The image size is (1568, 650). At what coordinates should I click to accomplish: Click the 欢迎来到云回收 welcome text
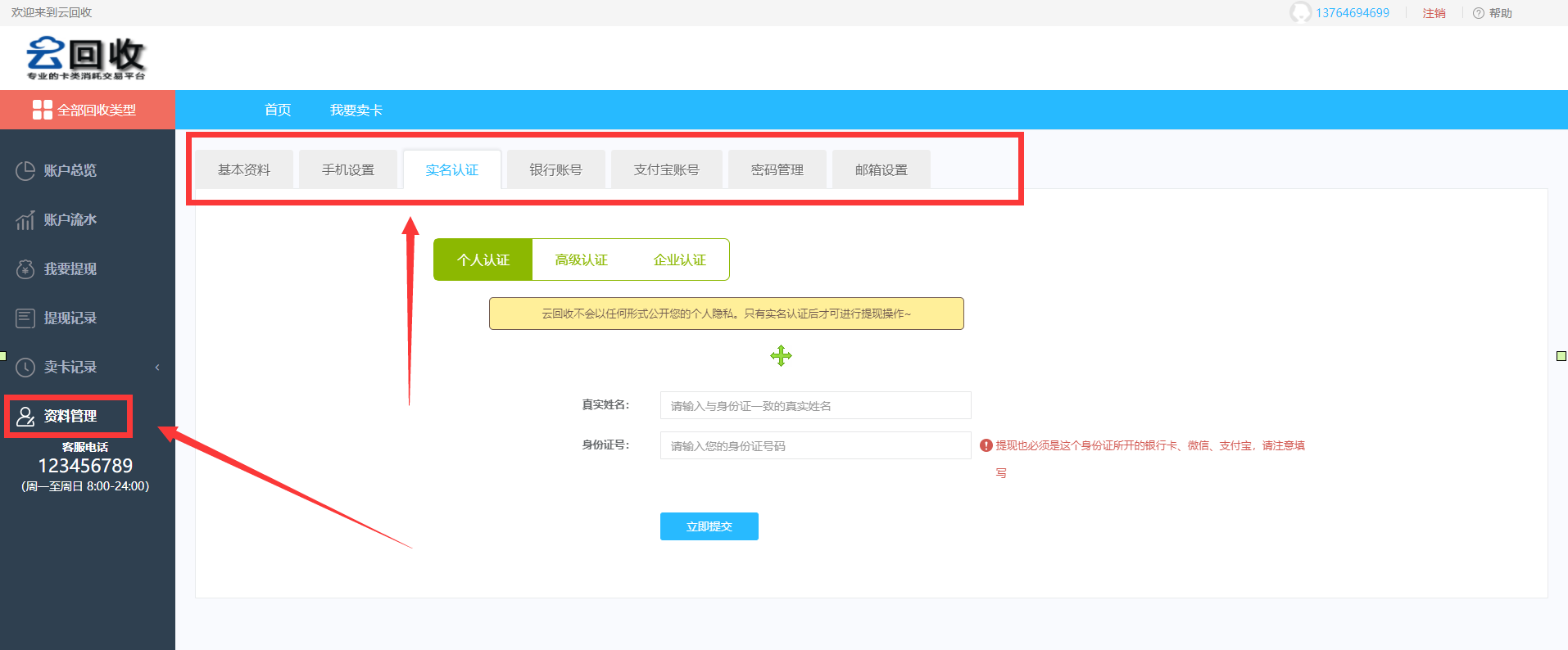[52, 12]
